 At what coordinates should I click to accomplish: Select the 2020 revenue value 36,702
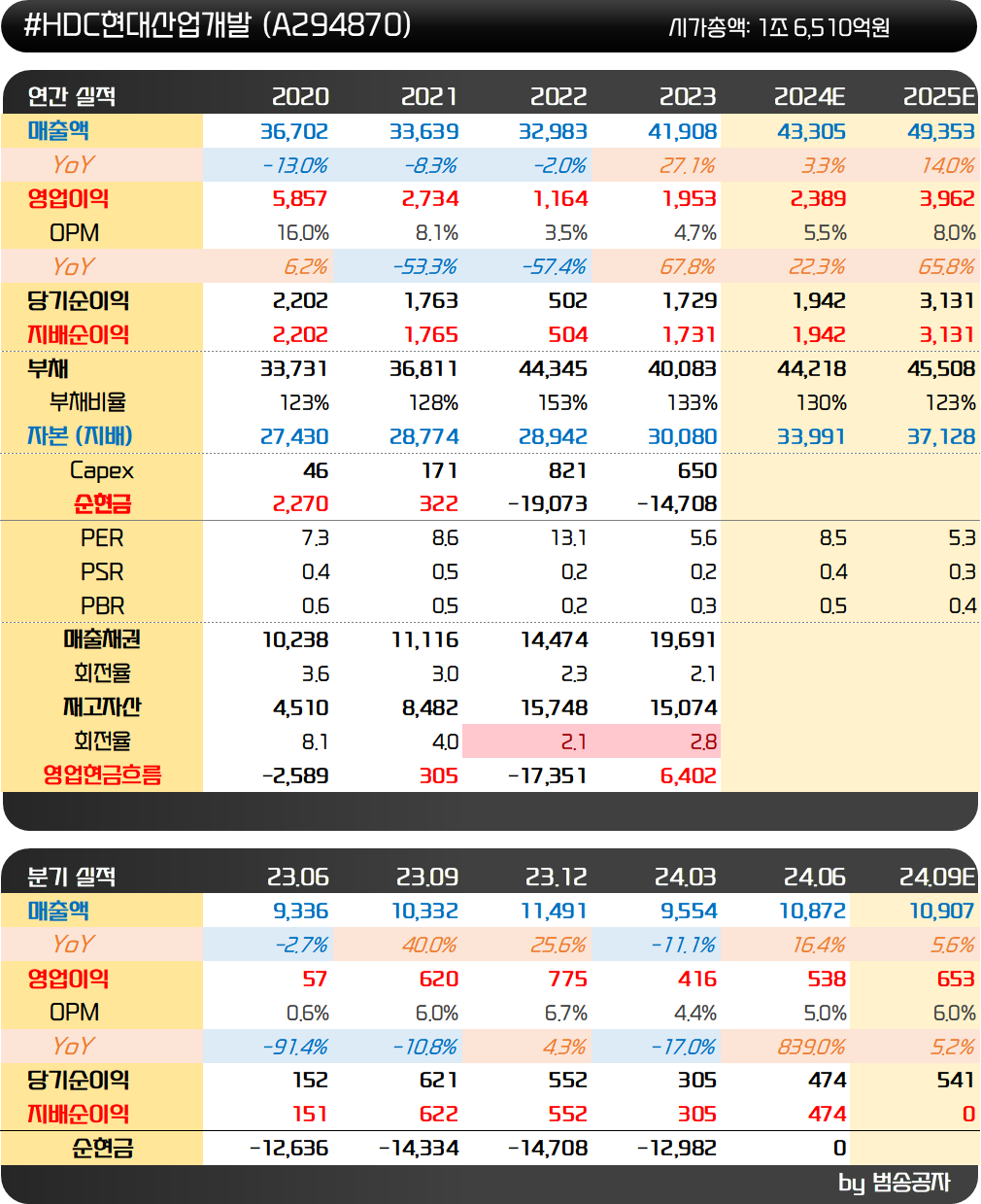(294, 131)
